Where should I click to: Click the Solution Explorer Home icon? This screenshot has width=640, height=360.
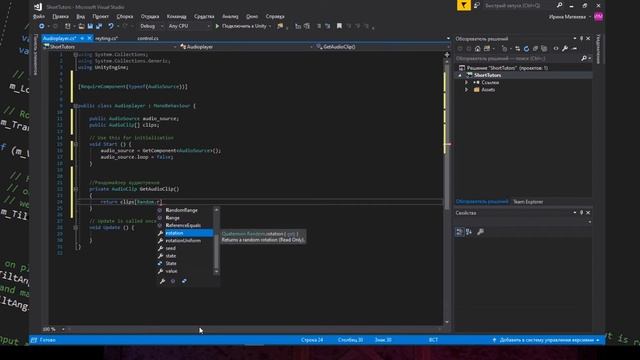pyautogui.click(x=478, y=49)
